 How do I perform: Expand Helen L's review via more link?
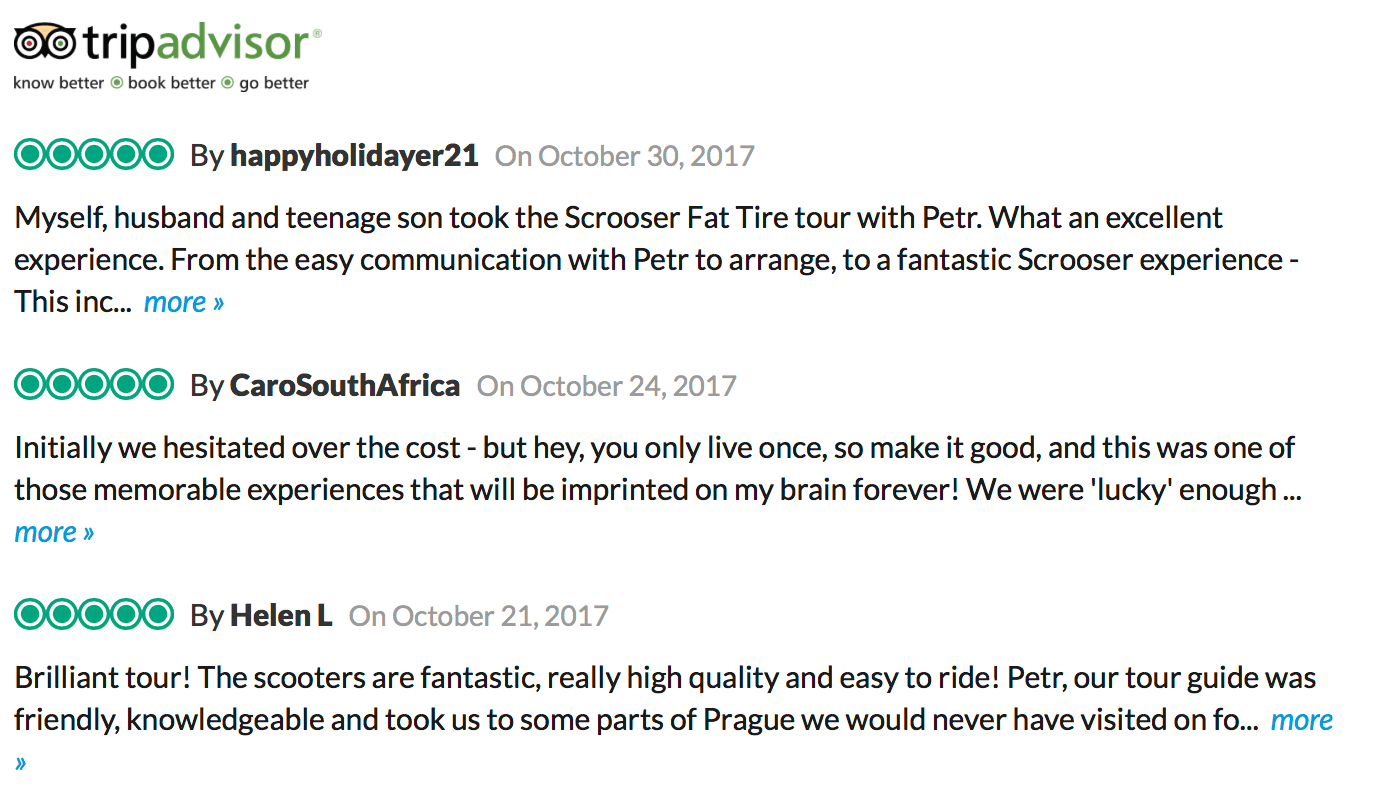[1302, 720]
